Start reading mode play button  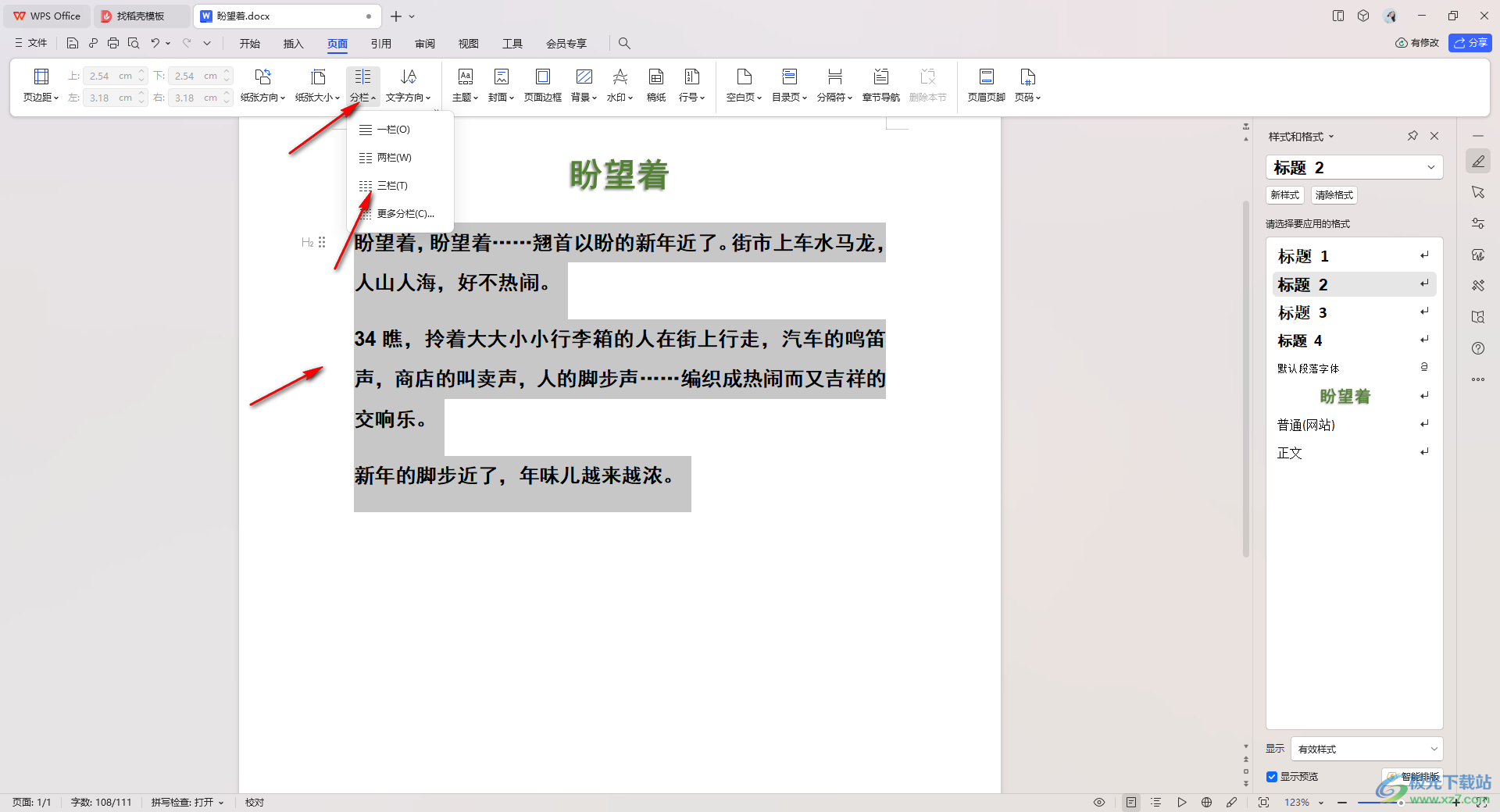1181,802
